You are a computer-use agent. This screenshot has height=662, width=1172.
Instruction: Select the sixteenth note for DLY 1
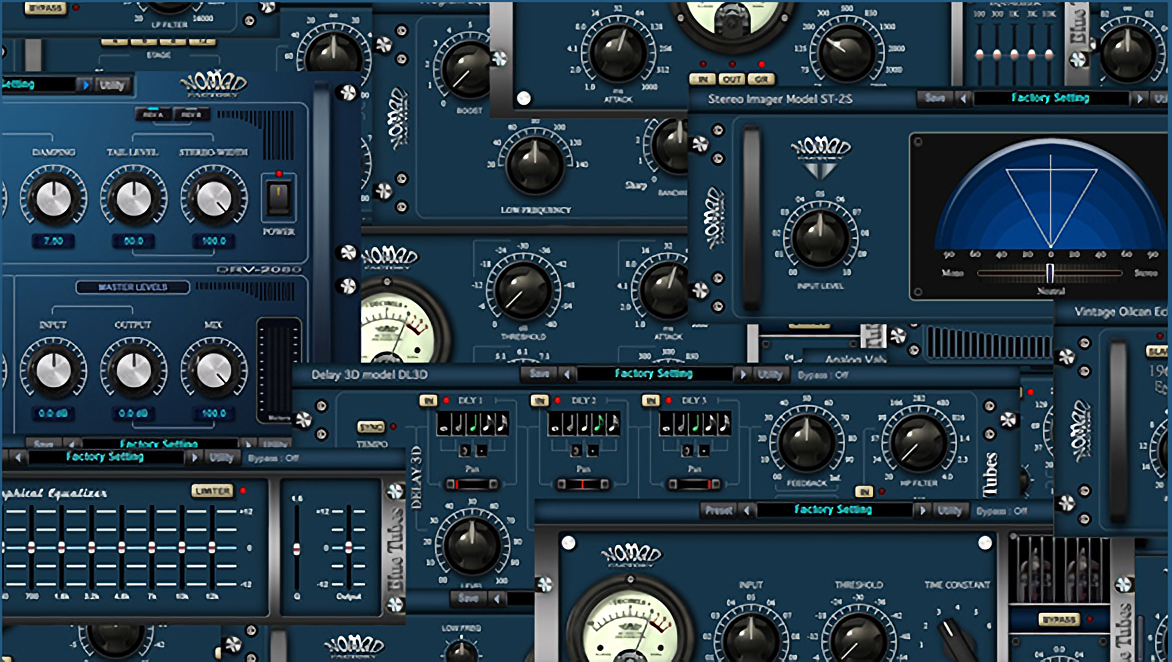click(x=502, y=424)
